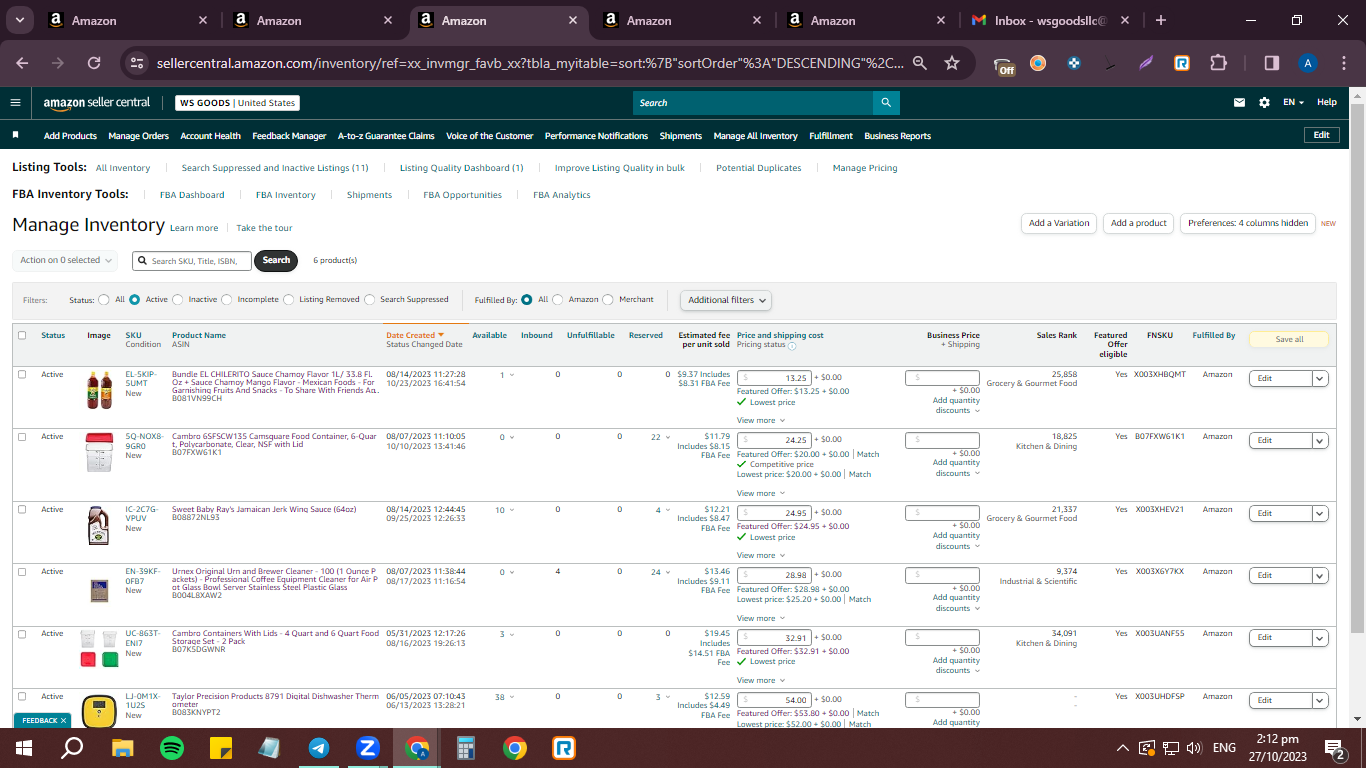Bookmark this page with the star icon
Image resolution: width=1366 pixels, height=768 pixels.
952,63
